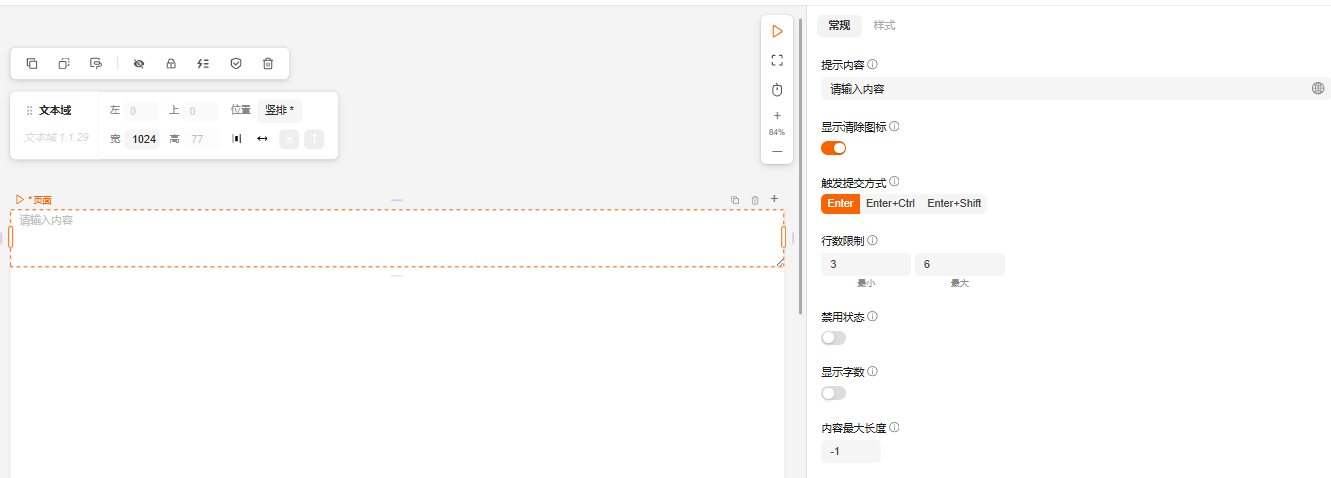
Task: Select the Enter submit option
Action: tap(840, 203)
